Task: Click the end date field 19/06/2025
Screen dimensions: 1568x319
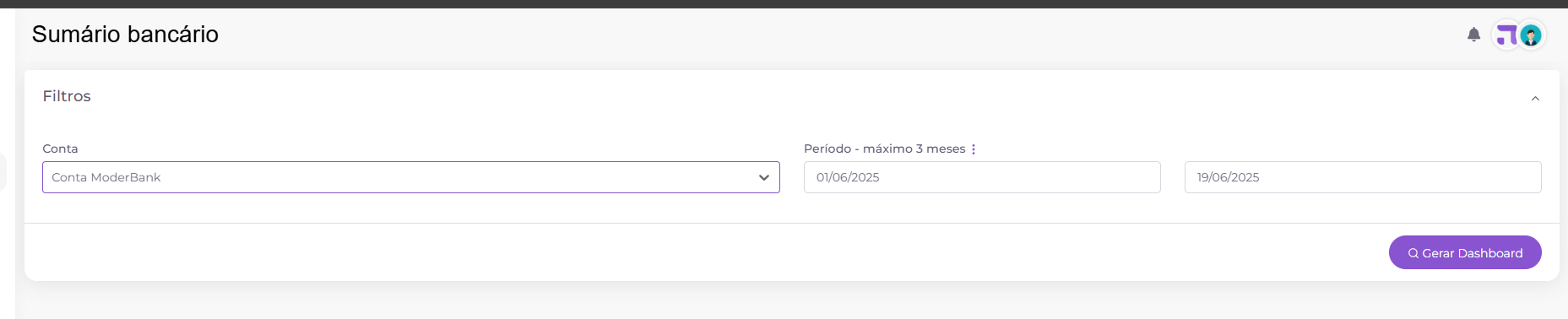Action: 1363,177
